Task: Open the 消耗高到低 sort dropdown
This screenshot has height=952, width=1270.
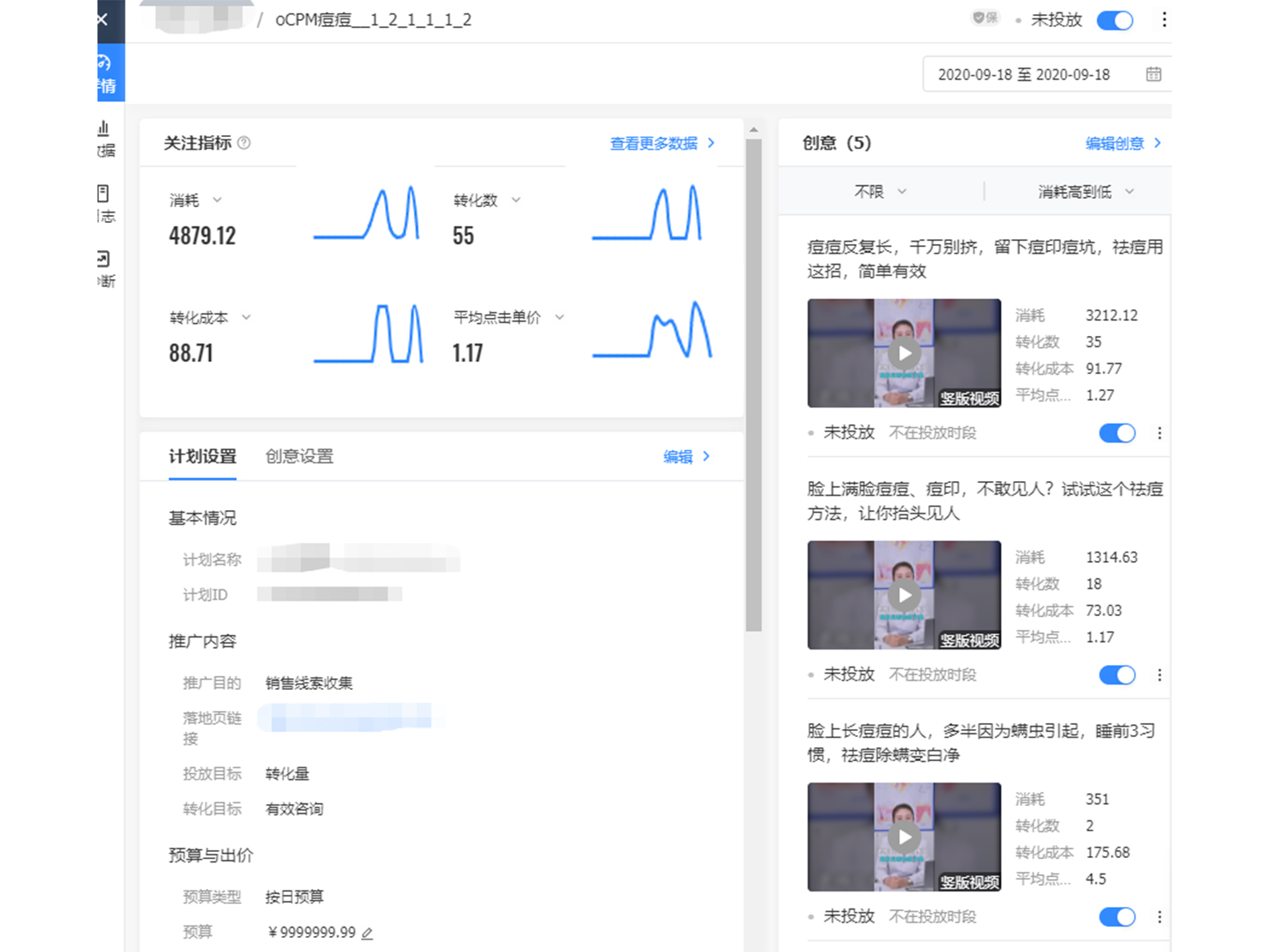Action: [1076, 191]
